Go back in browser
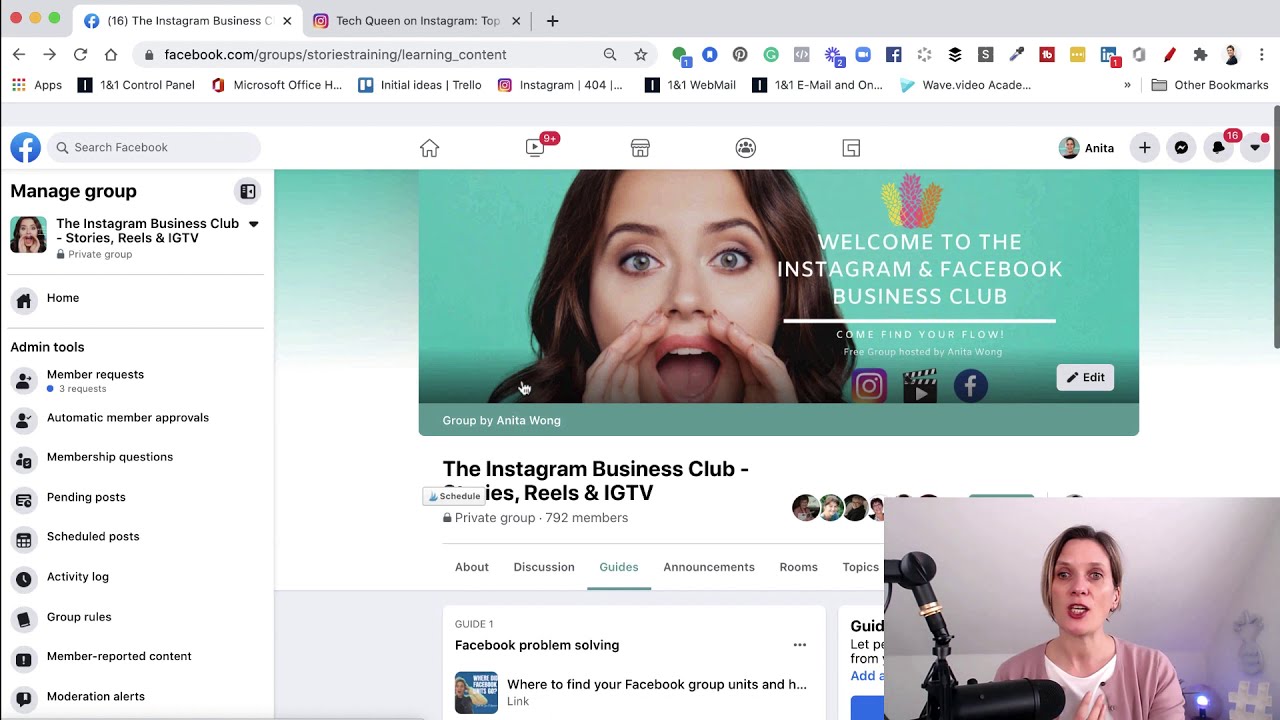1280x720 pixels. (x=19, y=54)
